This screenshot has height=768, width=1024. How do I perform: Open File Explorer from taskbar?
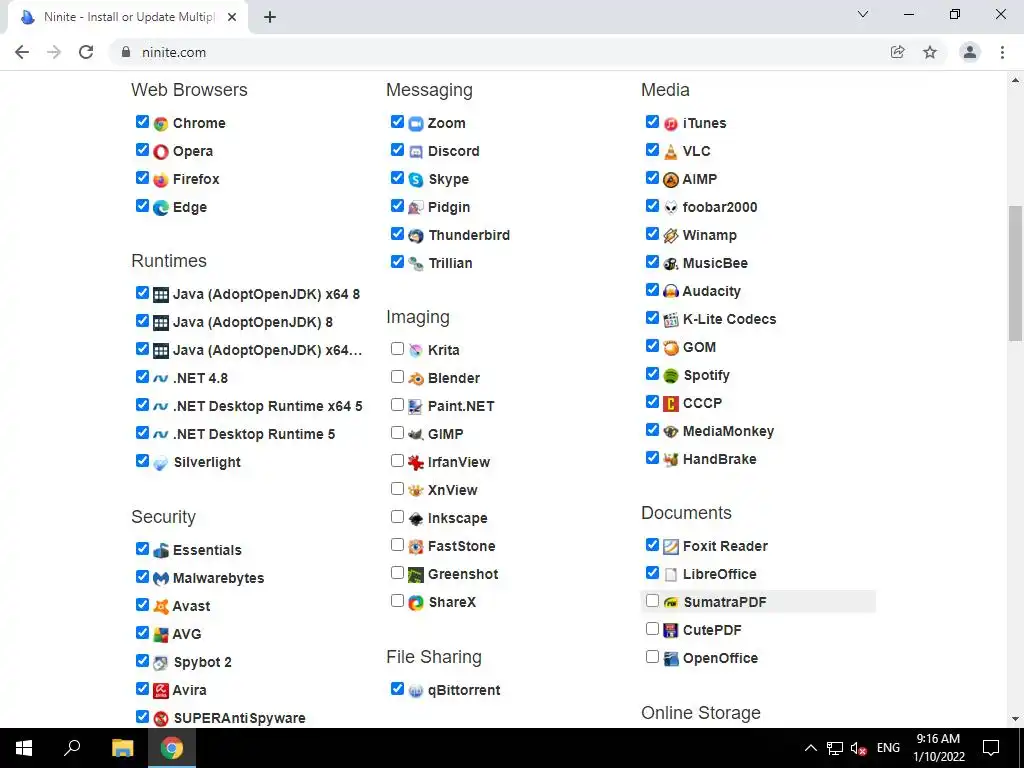[122, 748]
